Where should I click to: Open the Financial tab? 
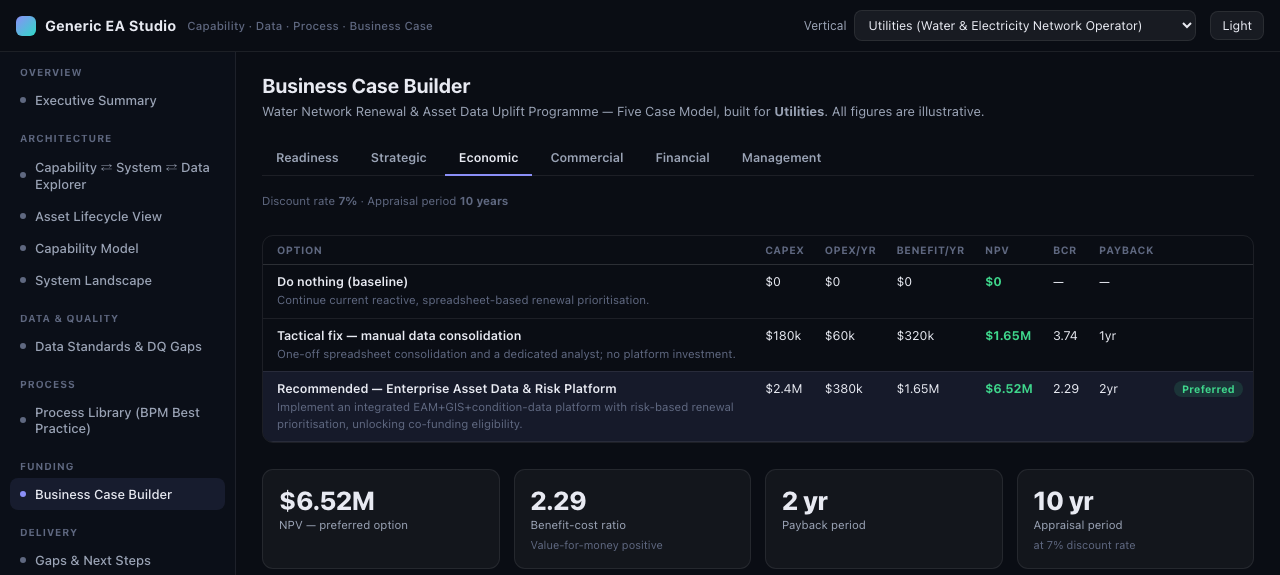(683, 158)
